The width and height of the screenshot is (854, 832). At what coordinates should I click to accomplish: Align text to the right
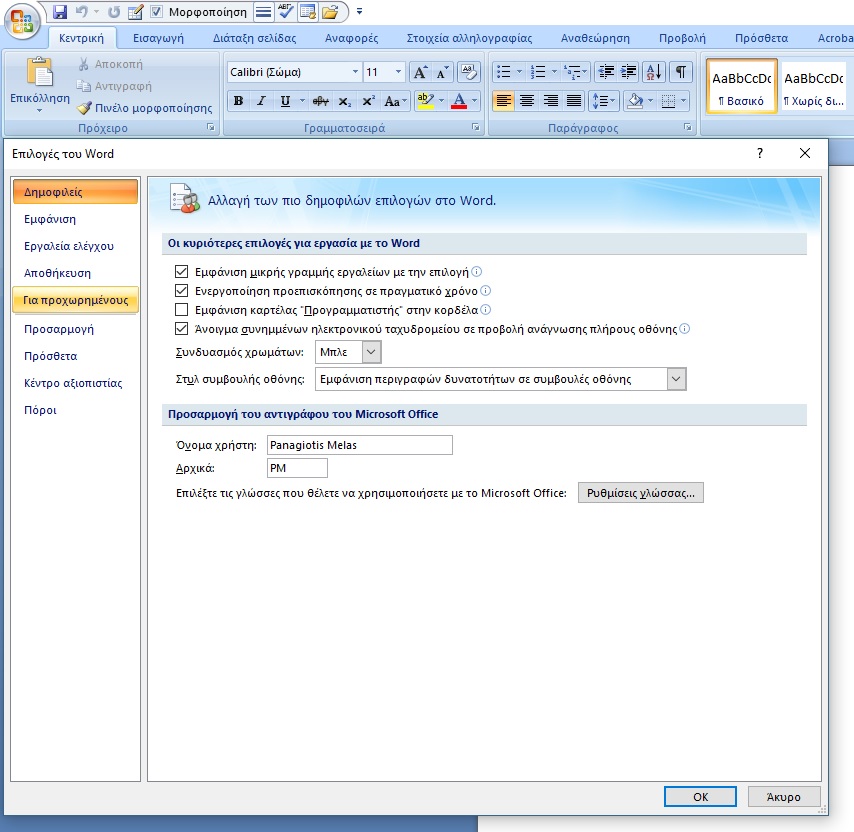coord(551,101)
